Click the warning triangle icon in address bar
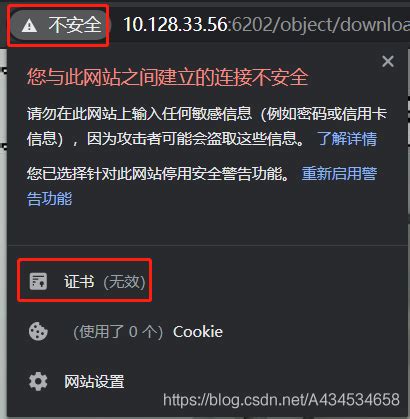Image resolution: width=410 pixels, height=419 pixels. tap(29, 25)
